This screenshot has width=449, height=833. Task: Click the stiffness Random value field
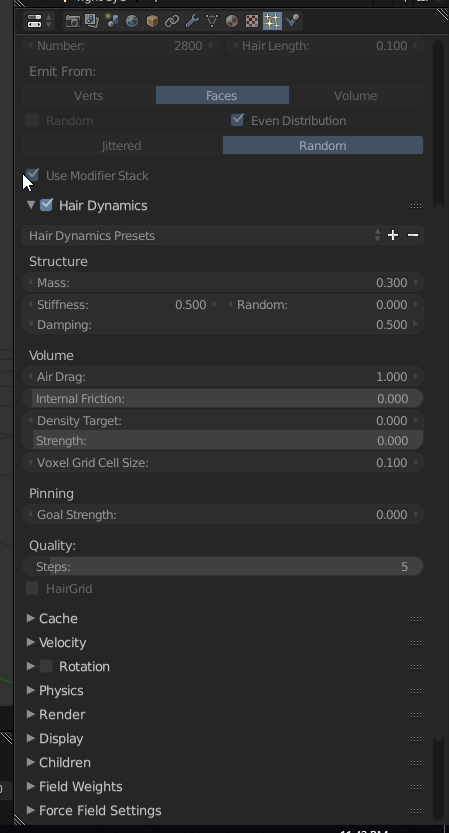point(323,304)
